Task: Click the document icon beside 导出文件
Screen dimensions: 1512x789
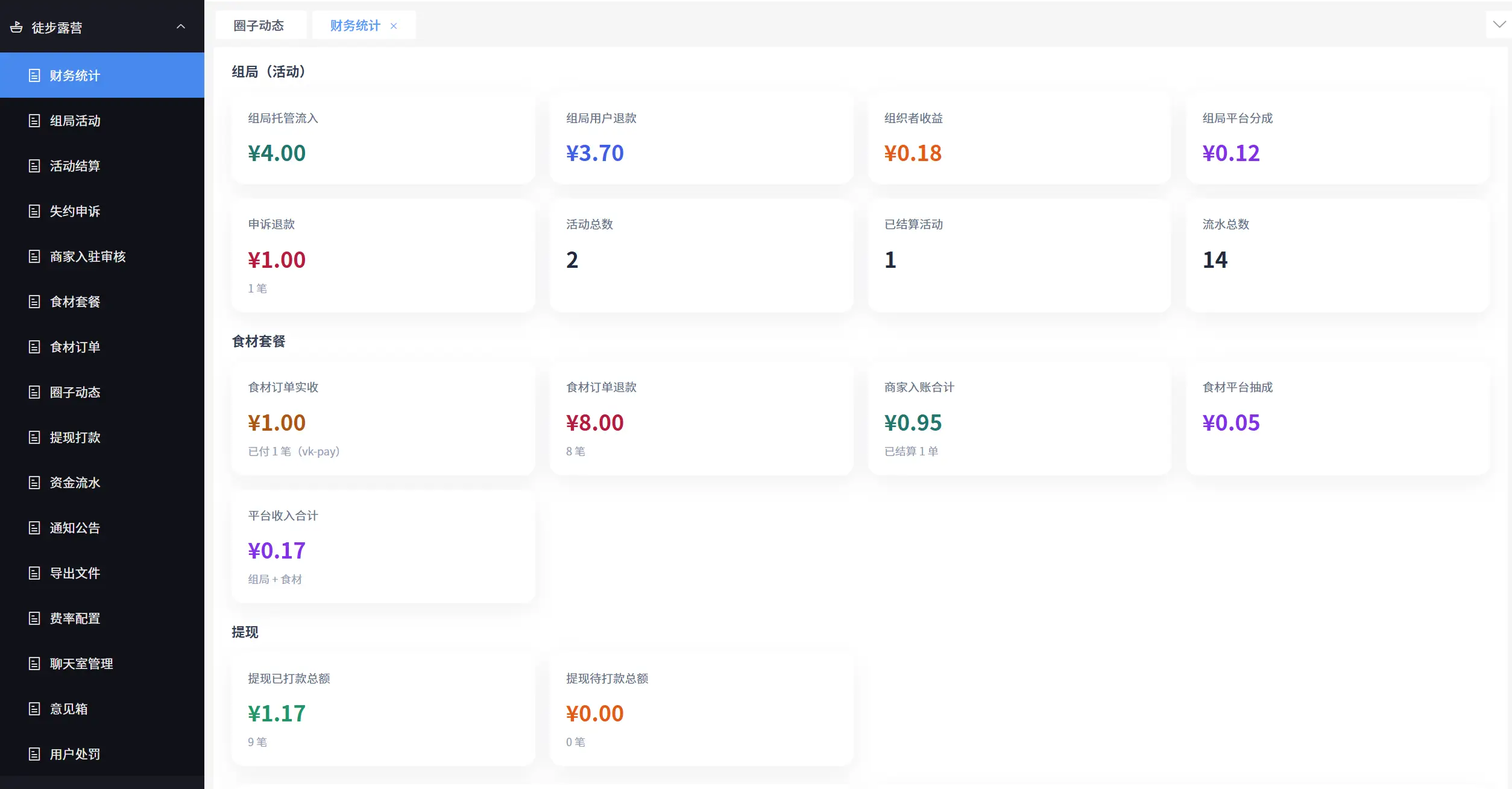Action: [x=34, y=573]
